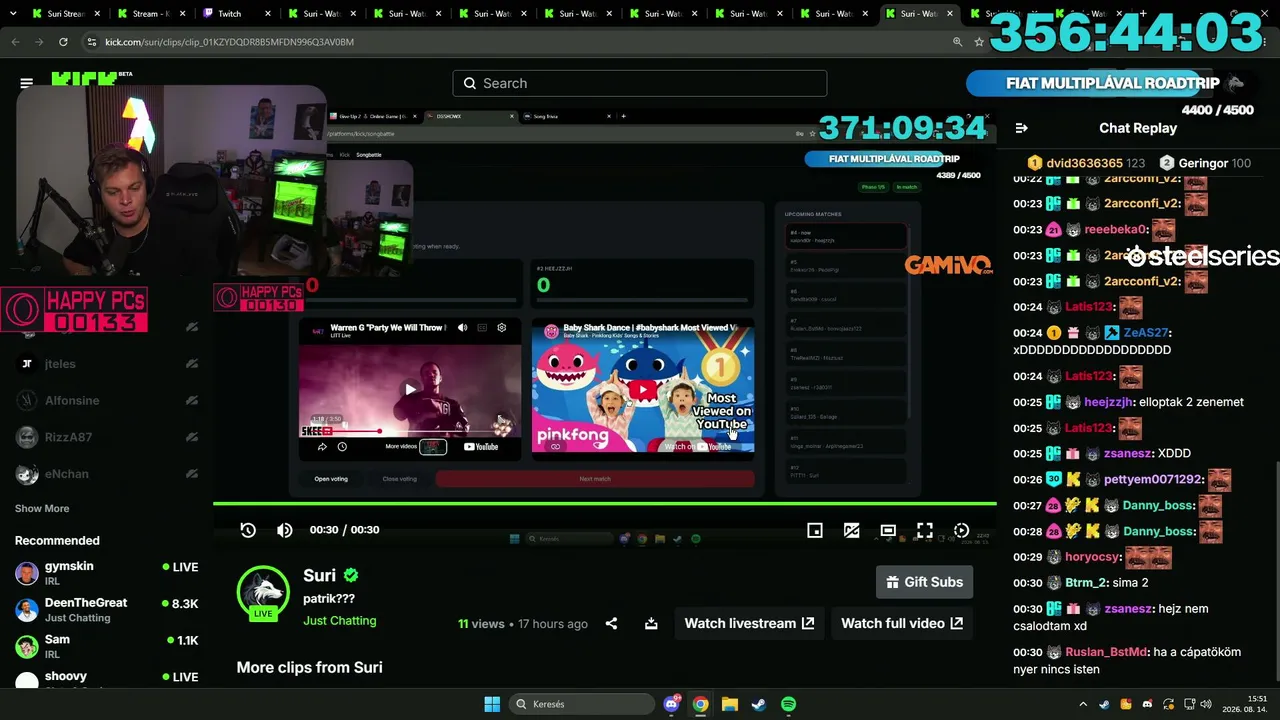Enter fullscreen on the clip player
The image size is (1280, 720).
(925, 531)
